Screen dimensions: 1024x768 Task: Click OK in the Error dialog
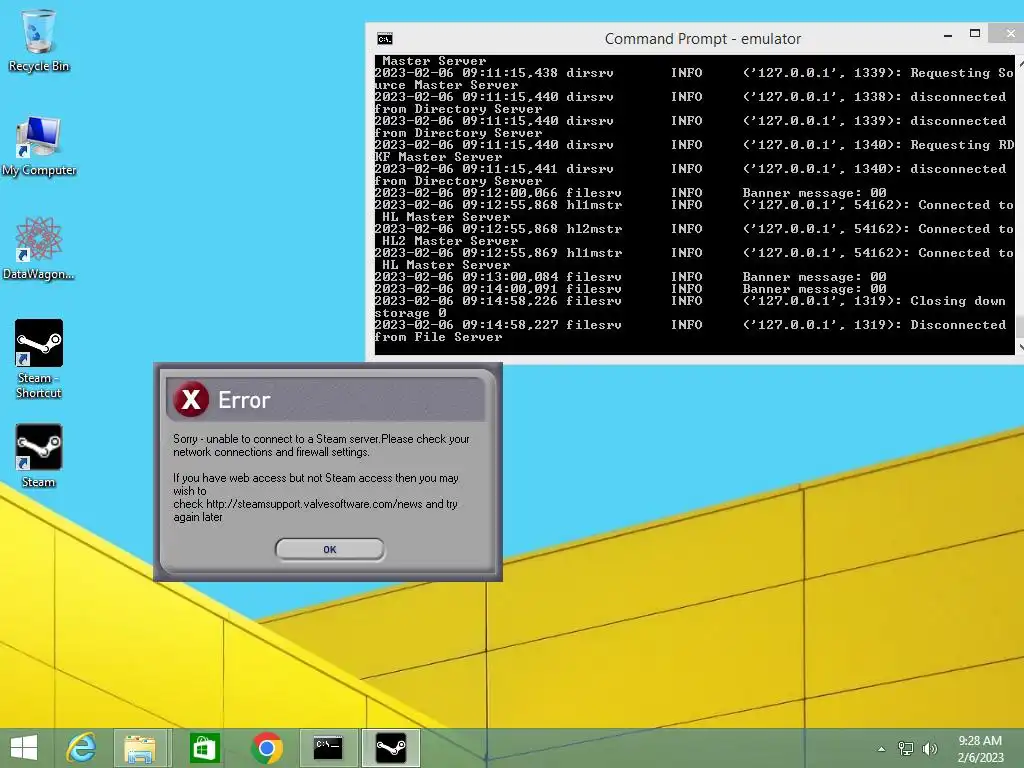tap(330, 549)
